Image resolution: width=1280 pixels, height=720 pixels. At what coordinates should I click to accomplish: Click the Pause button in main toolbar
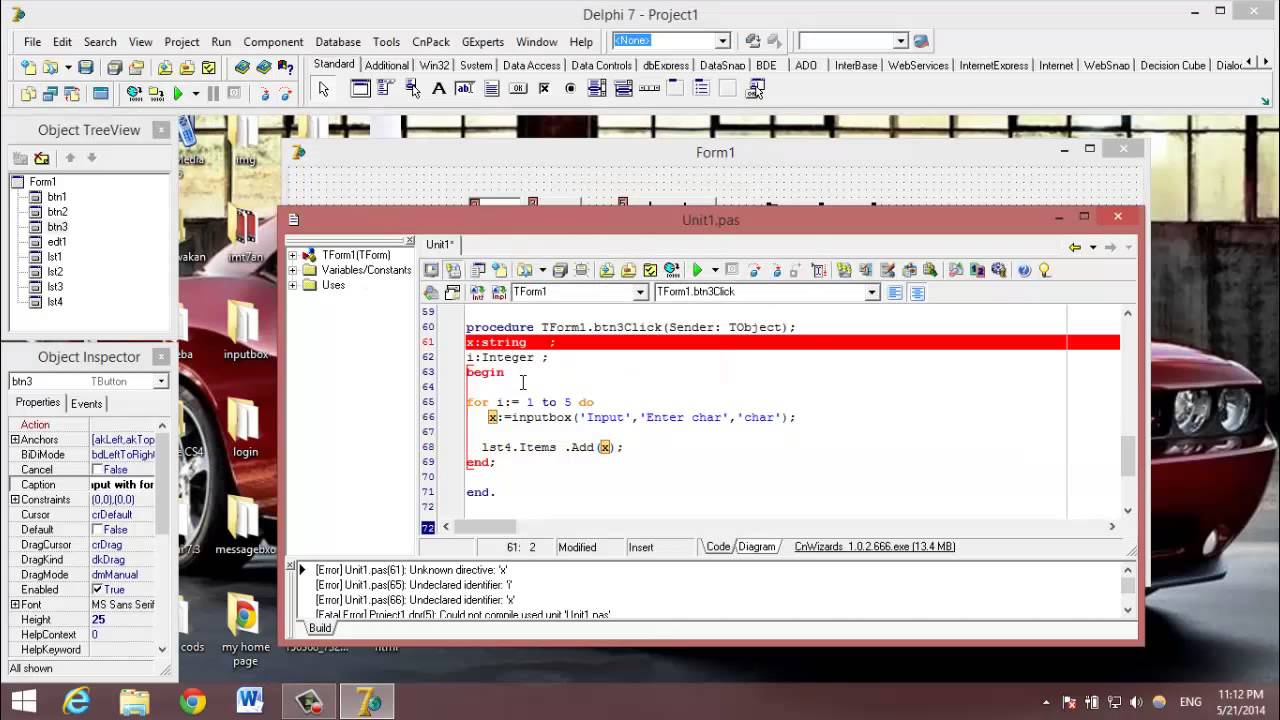coord(213,93)
